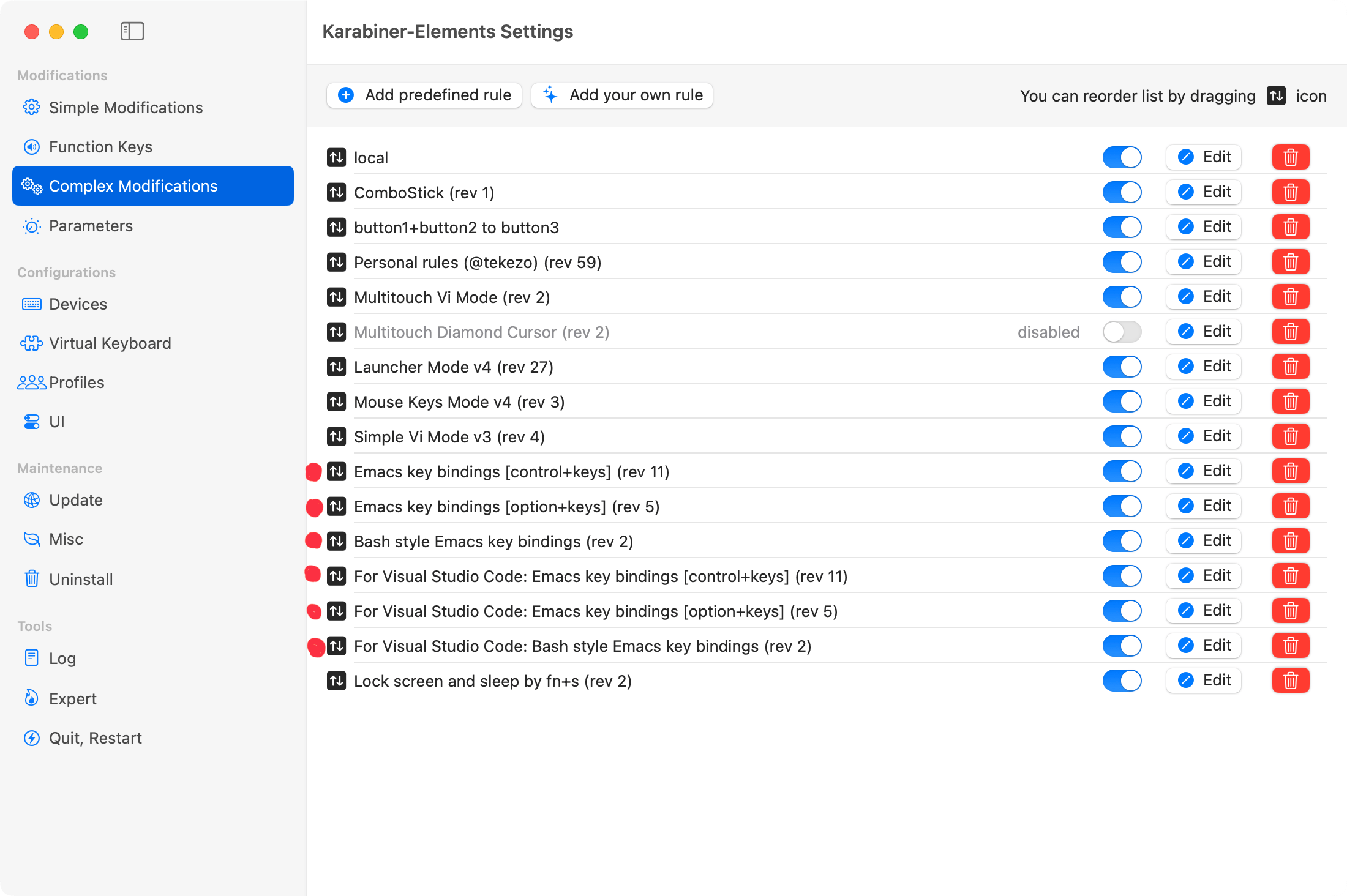Go to Misc settings

153,539
